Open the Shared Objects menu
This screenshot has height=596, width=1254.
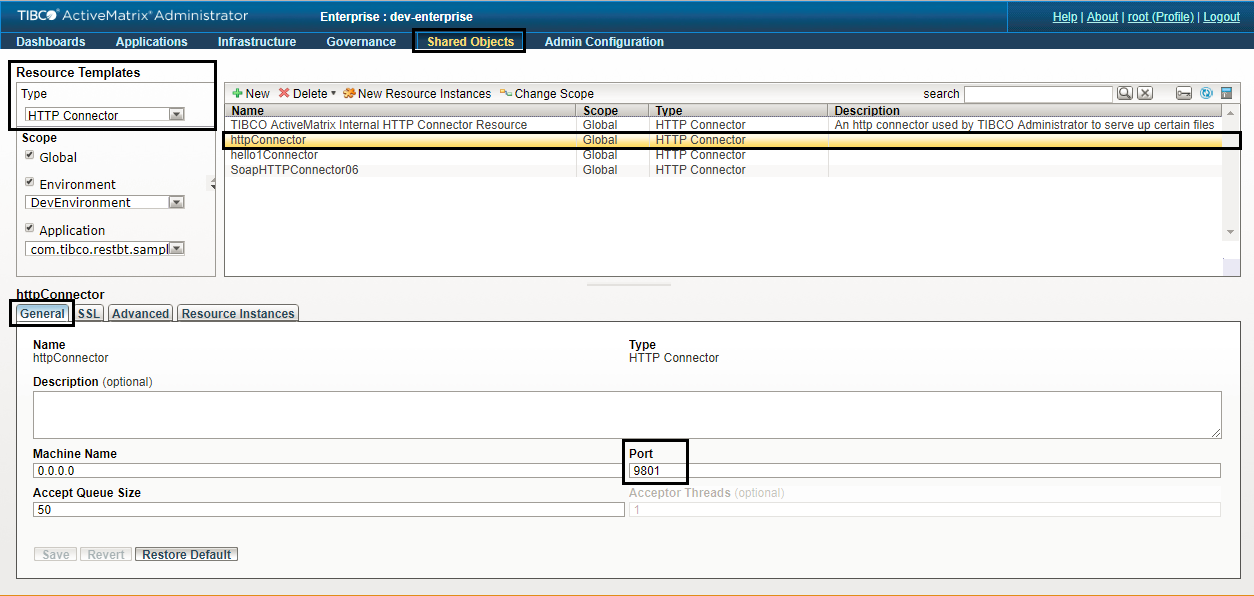[470, 42]
